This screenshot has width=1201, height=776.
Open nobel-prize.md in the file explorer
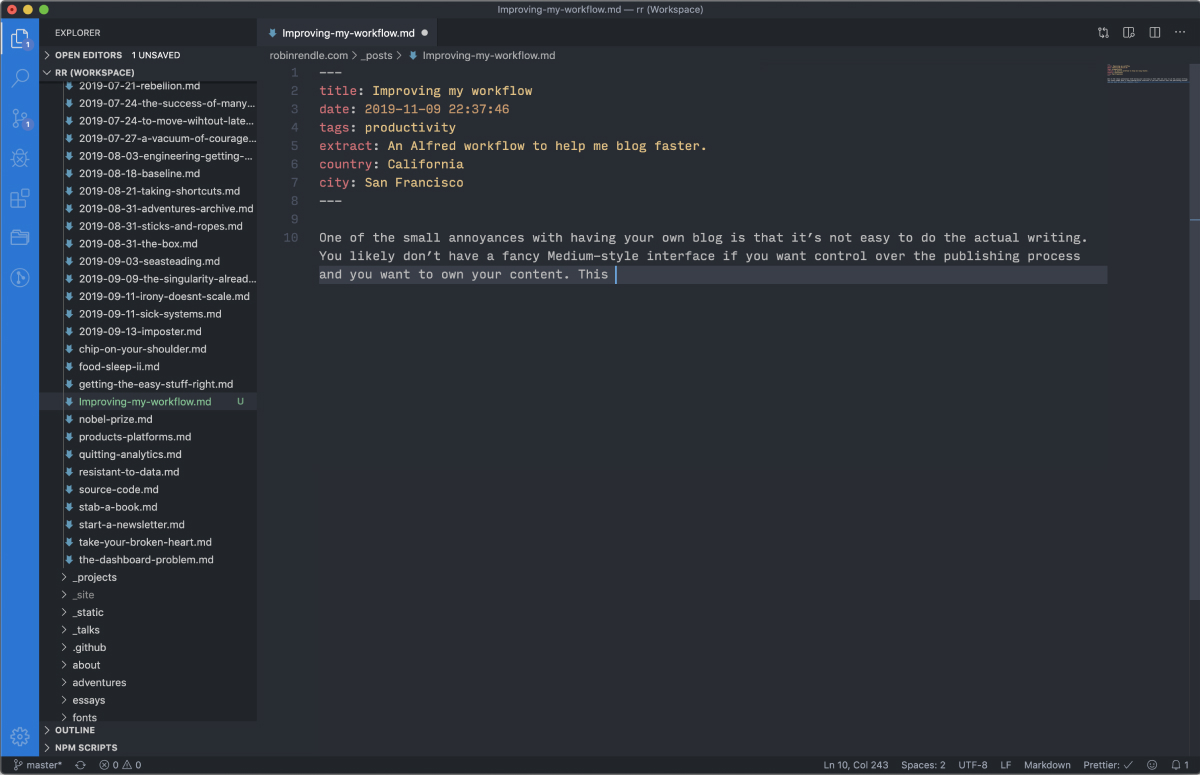115,419
